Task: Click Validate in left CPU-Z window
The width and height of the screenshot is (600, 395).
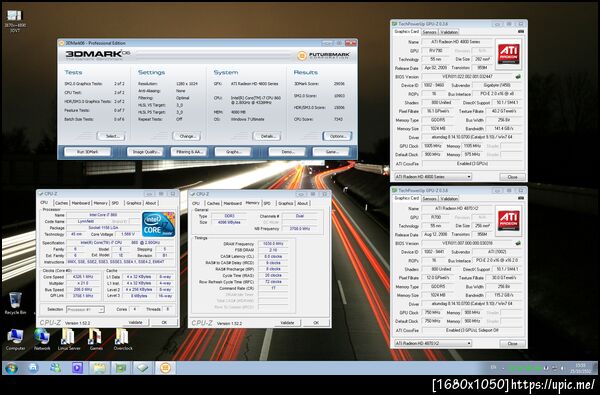Action: coord(135,322)
